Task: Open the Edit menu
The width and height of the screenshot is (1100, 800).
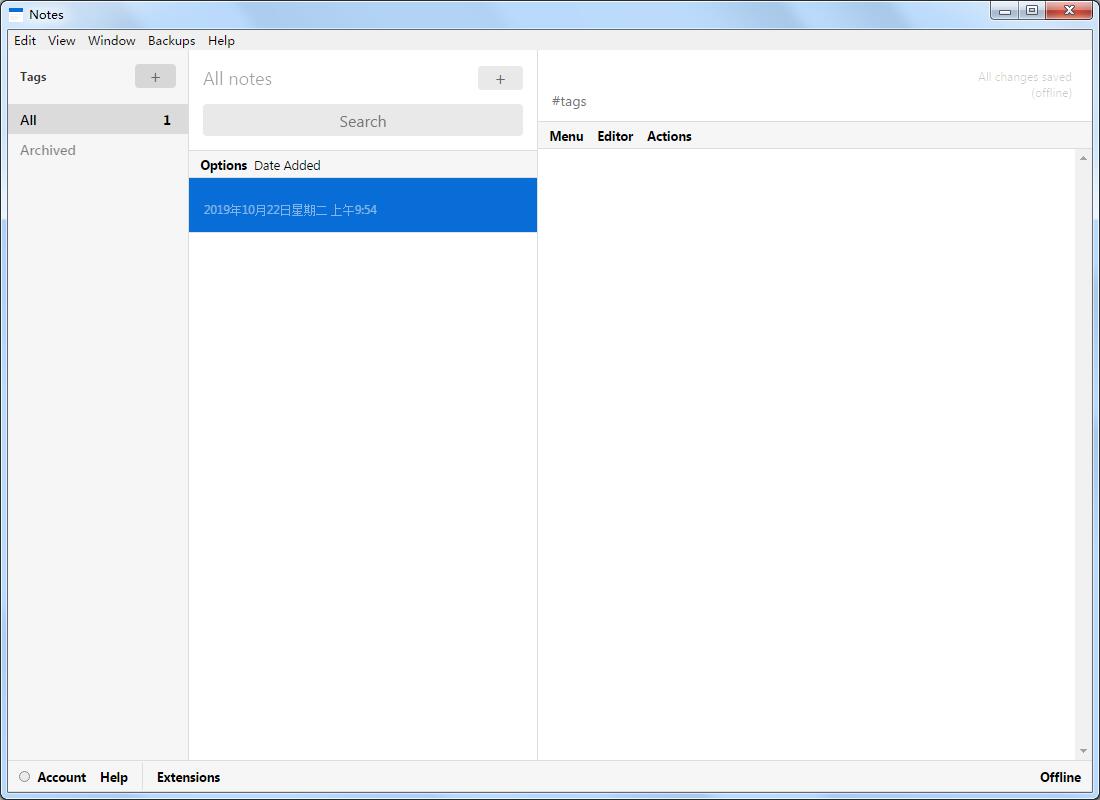Action: tap(25, 41)
